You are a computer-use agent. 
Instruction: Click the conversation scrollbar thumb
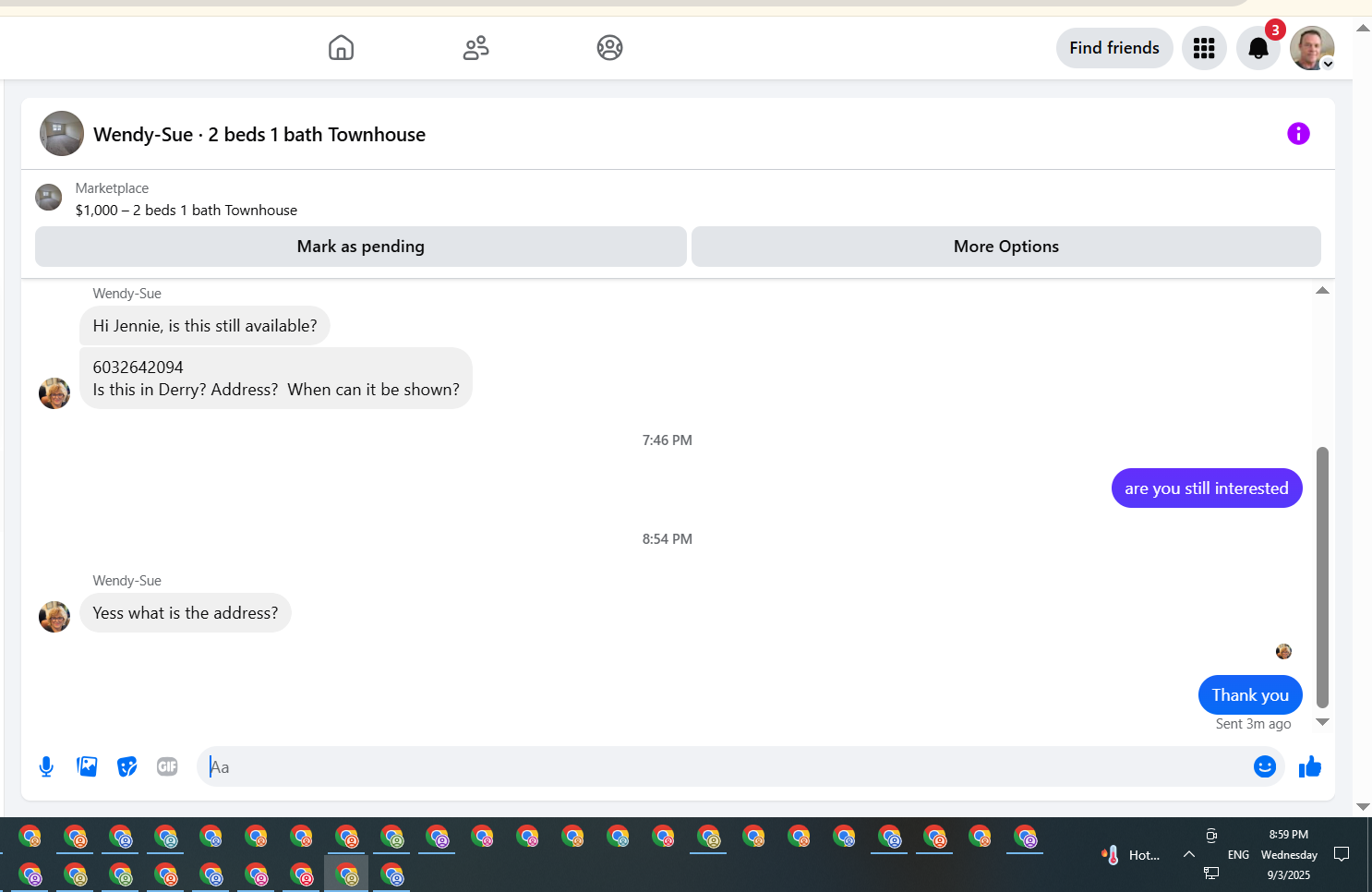(1322, 577)
